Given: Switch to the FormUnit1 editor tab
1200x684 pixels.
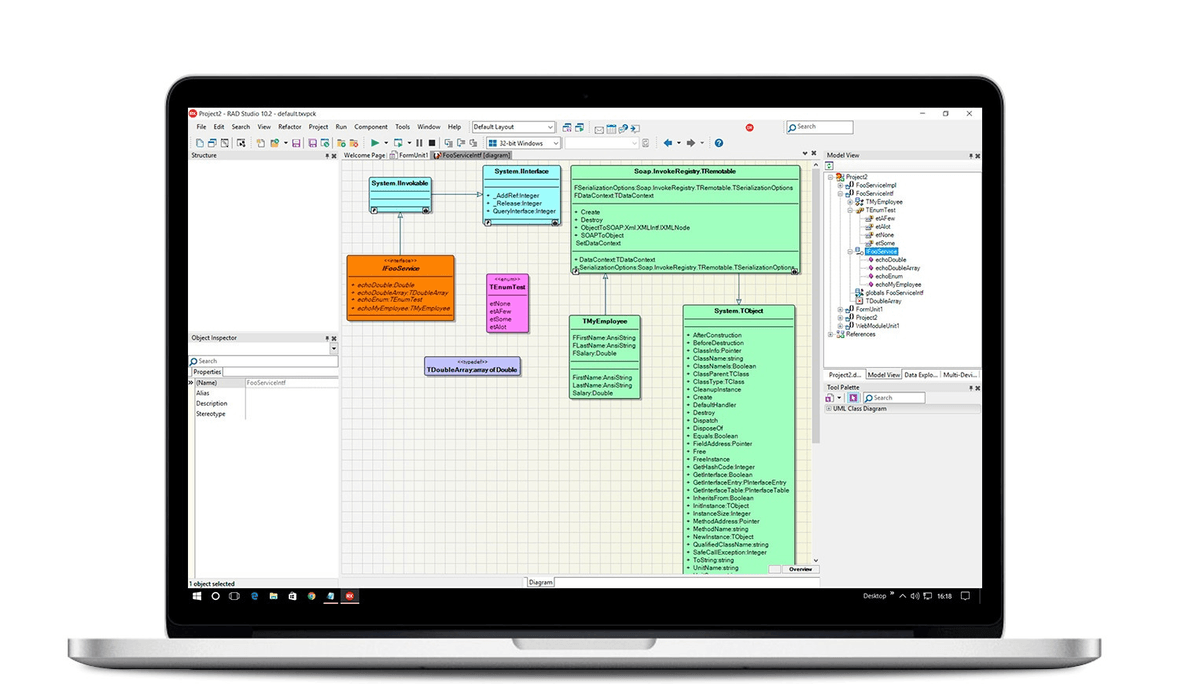Looking at the screenshot, I should click(410, 156).
